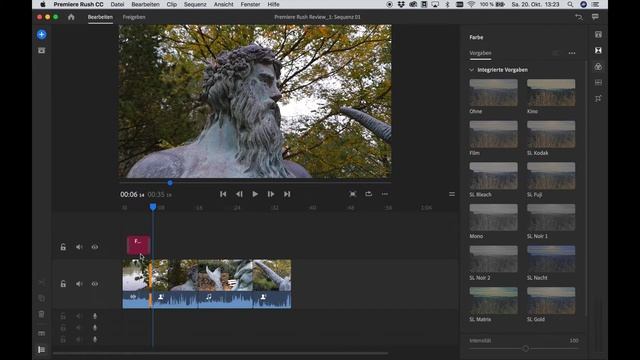This screenshot has width=640, height=360.
Task: Apply the Ohne preset
Action: click(493, 93)
